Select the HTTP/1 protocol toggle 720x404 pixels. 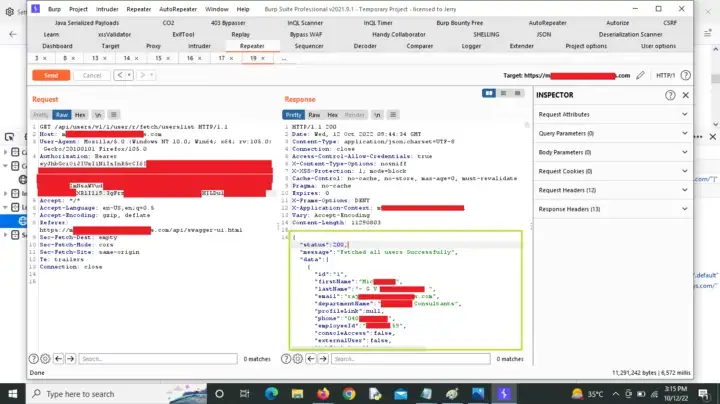coord(665,75)
